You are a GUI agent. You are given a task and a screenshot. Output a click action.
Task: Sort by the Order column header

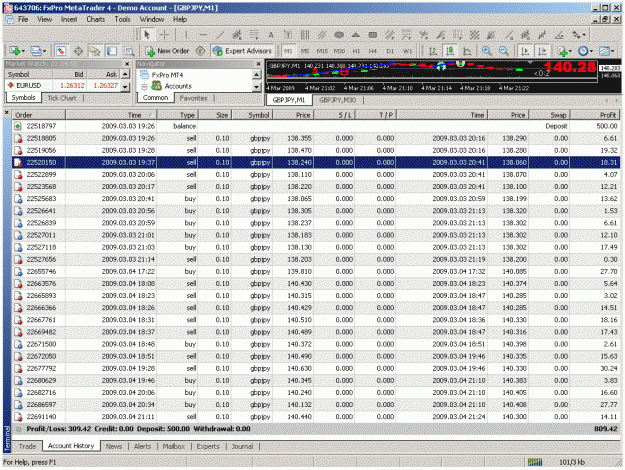tap(39, 115)
